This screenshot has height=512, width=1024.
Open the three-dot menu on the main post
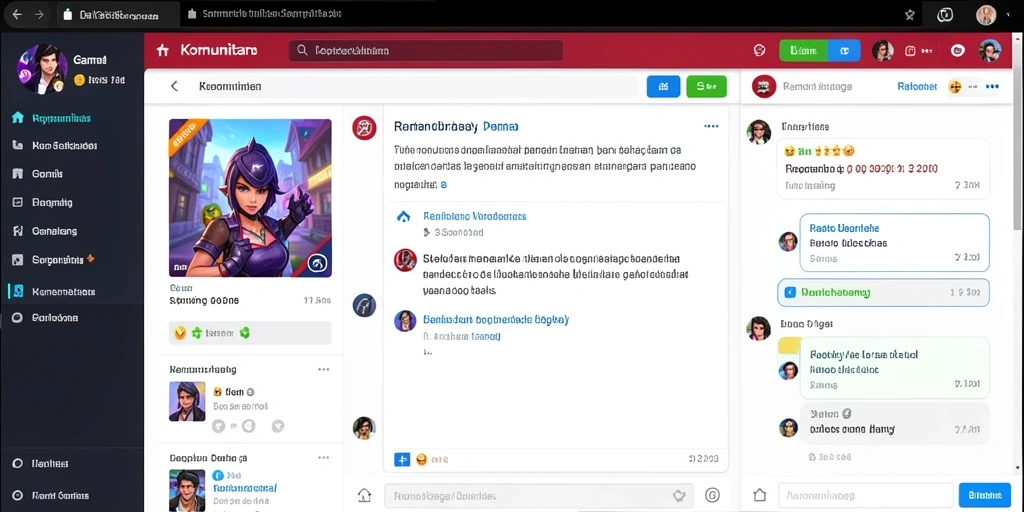(x=711, y=126)
